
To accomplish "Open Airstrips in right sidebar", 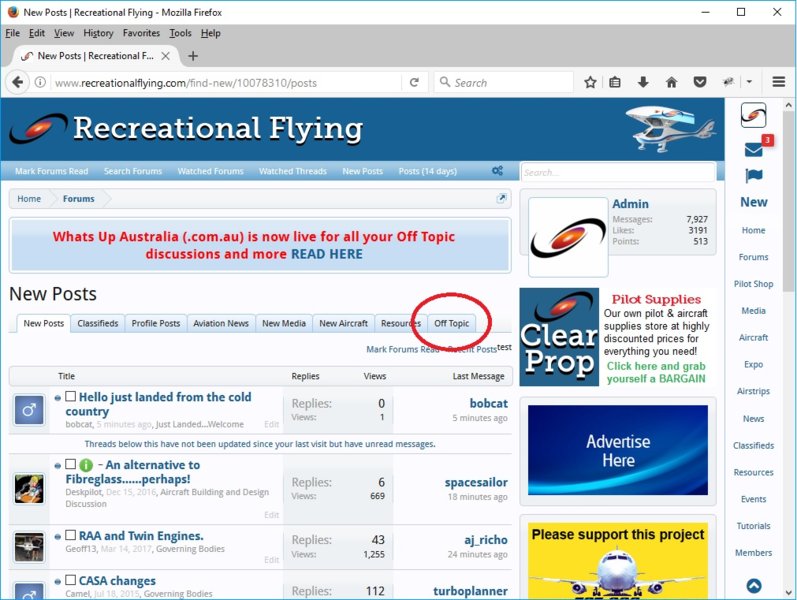I will [753, 391].
